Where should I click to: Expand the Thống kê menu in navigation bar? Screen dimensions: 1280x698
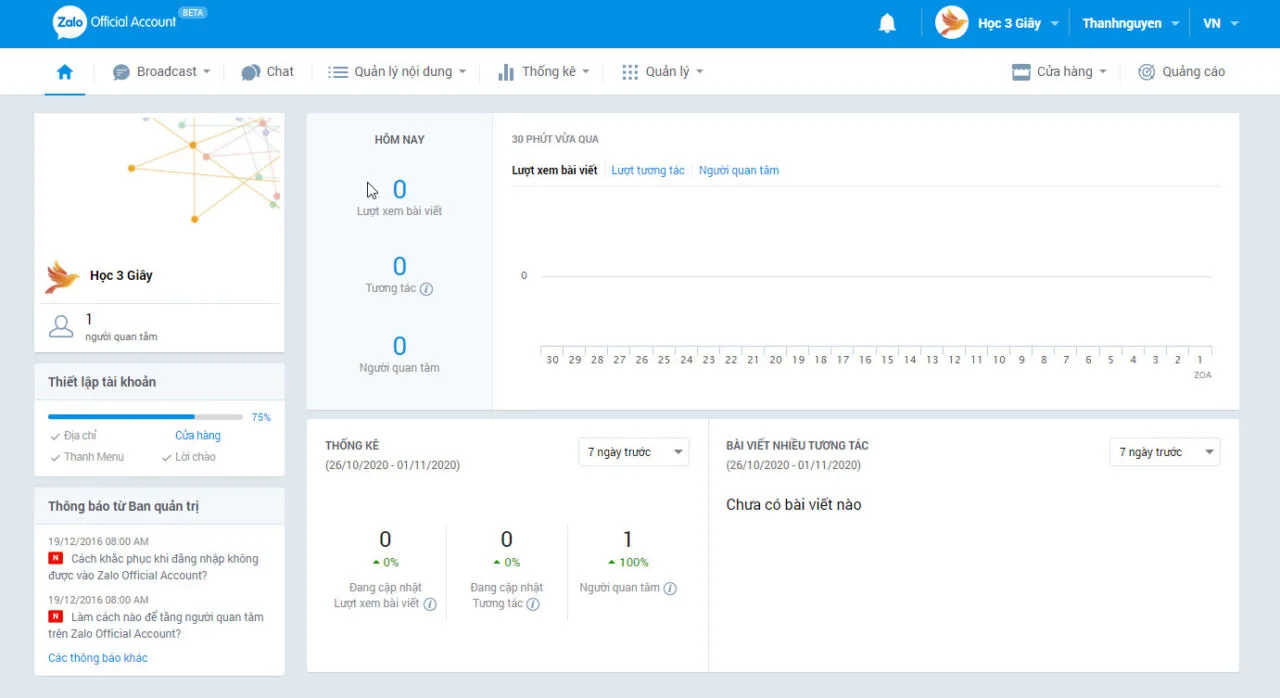coord(544,72)
